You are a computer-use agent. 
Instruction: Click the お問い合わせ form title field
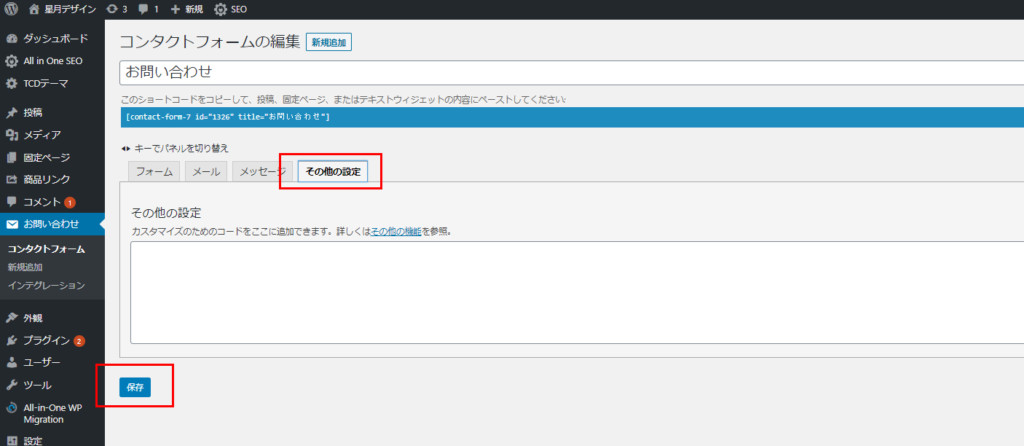571,72
